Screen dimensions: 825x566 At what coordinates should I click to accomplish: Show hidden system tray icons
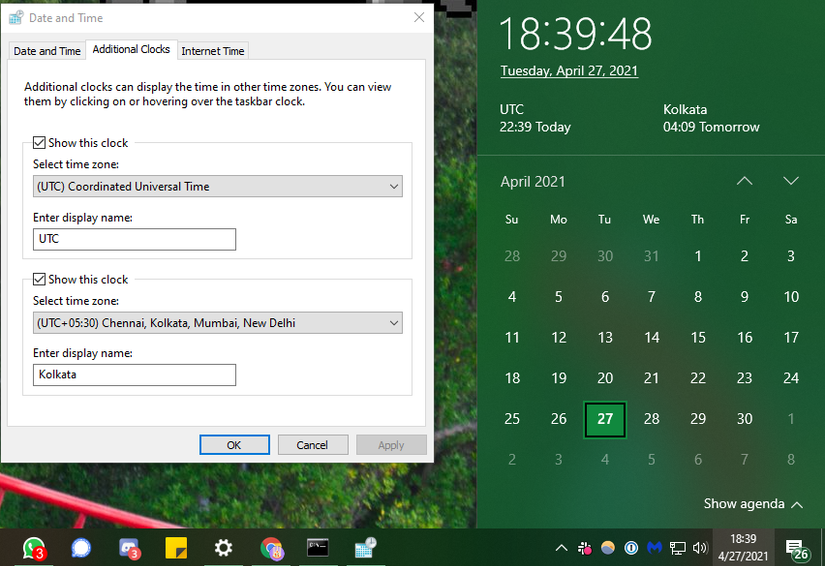[561, 548]
